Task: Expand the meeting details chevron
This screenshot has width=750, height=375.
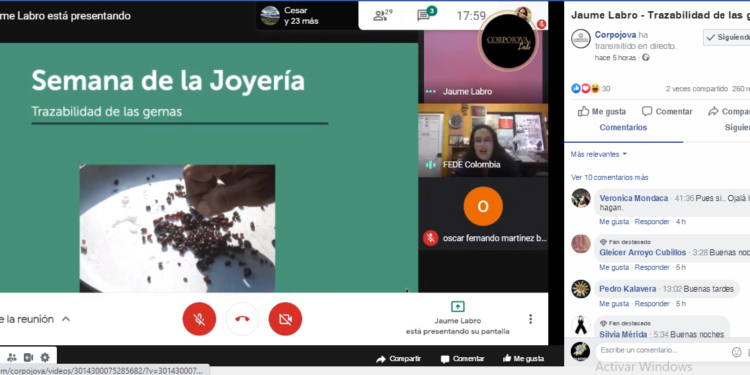Action: point(66,319)
